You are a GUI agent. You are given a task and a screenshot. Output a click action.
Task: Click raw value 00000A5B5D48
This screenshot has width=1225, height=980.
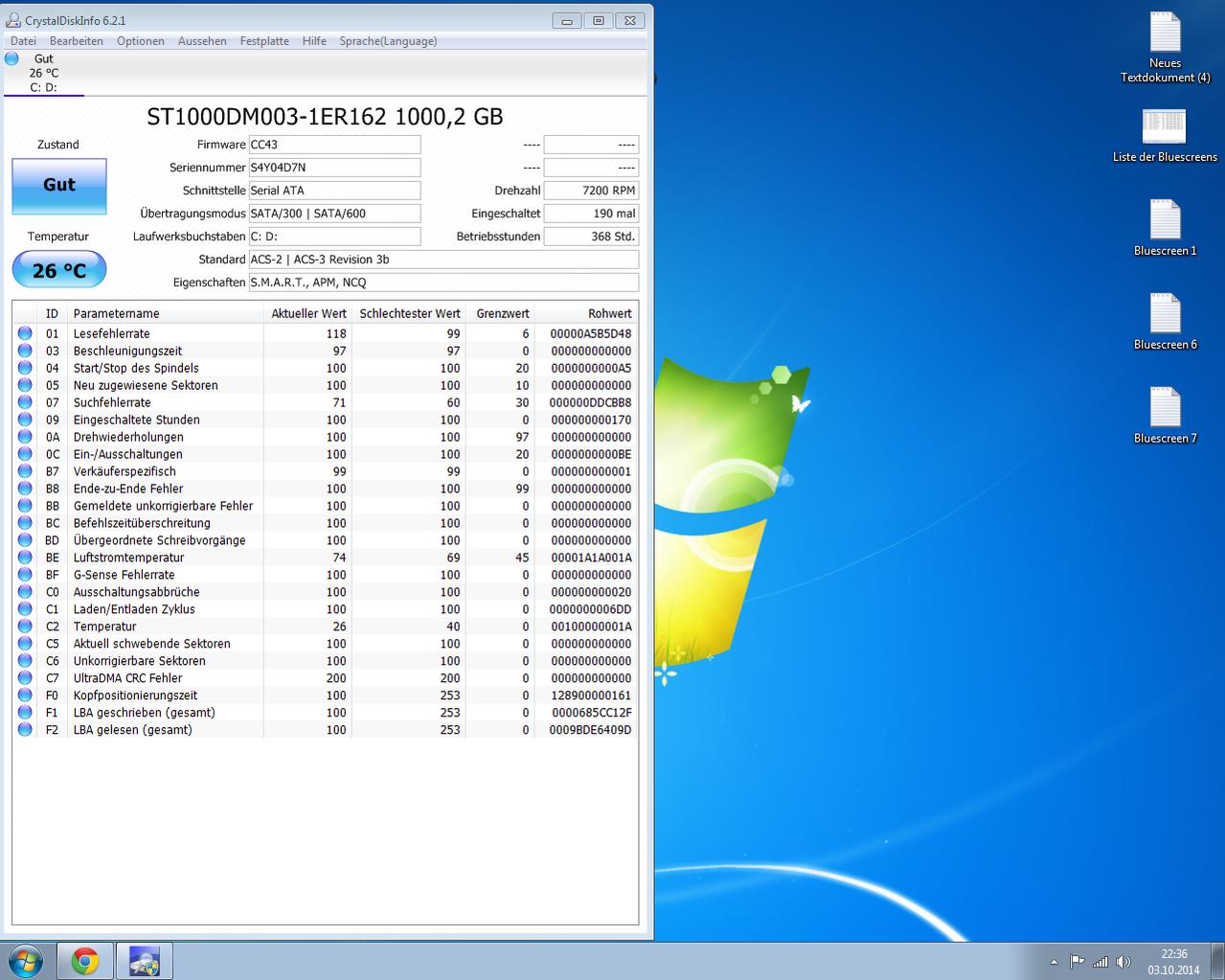click(590, 333)
